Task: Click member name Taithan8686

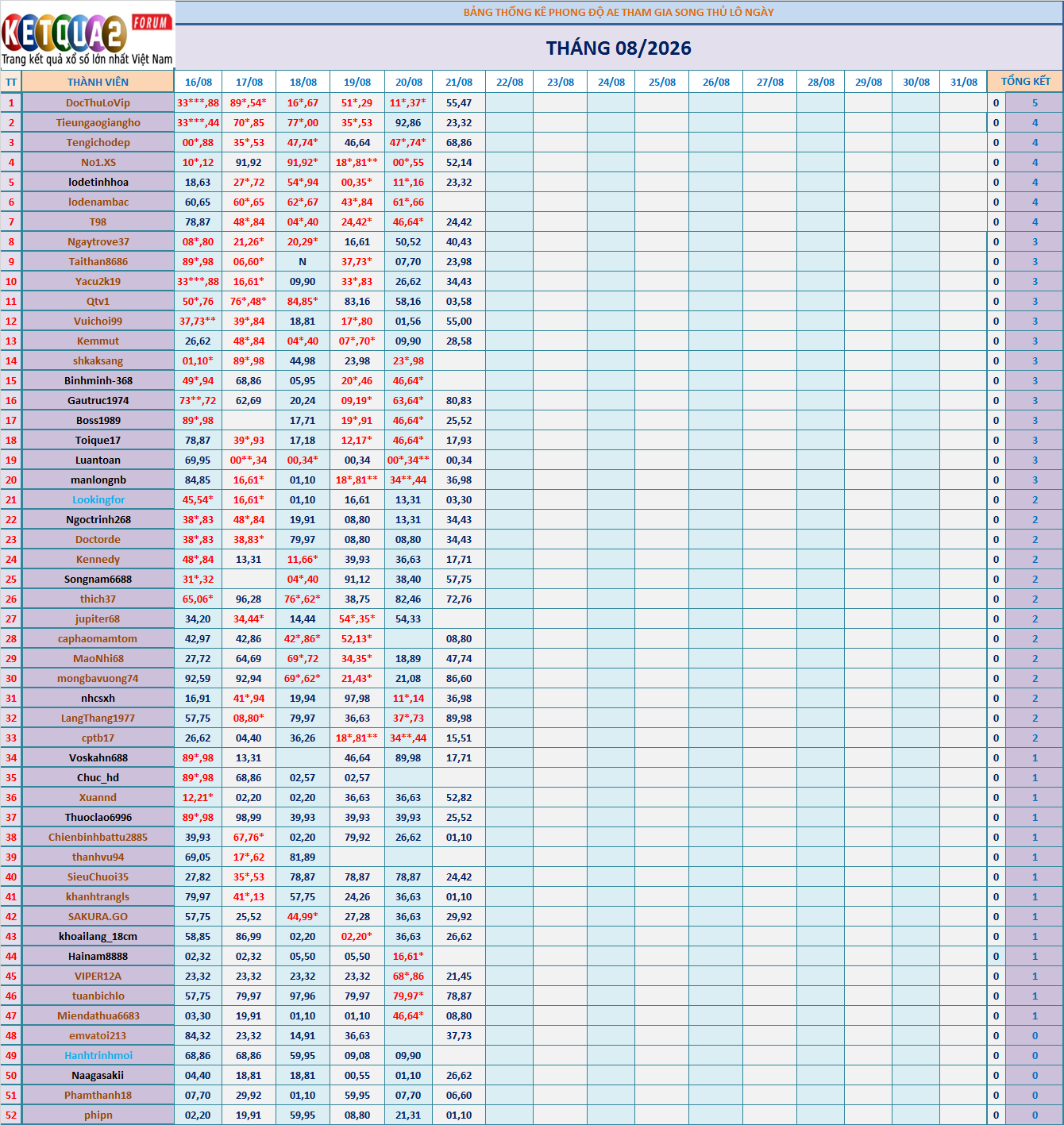Action: tap(98, 261)
